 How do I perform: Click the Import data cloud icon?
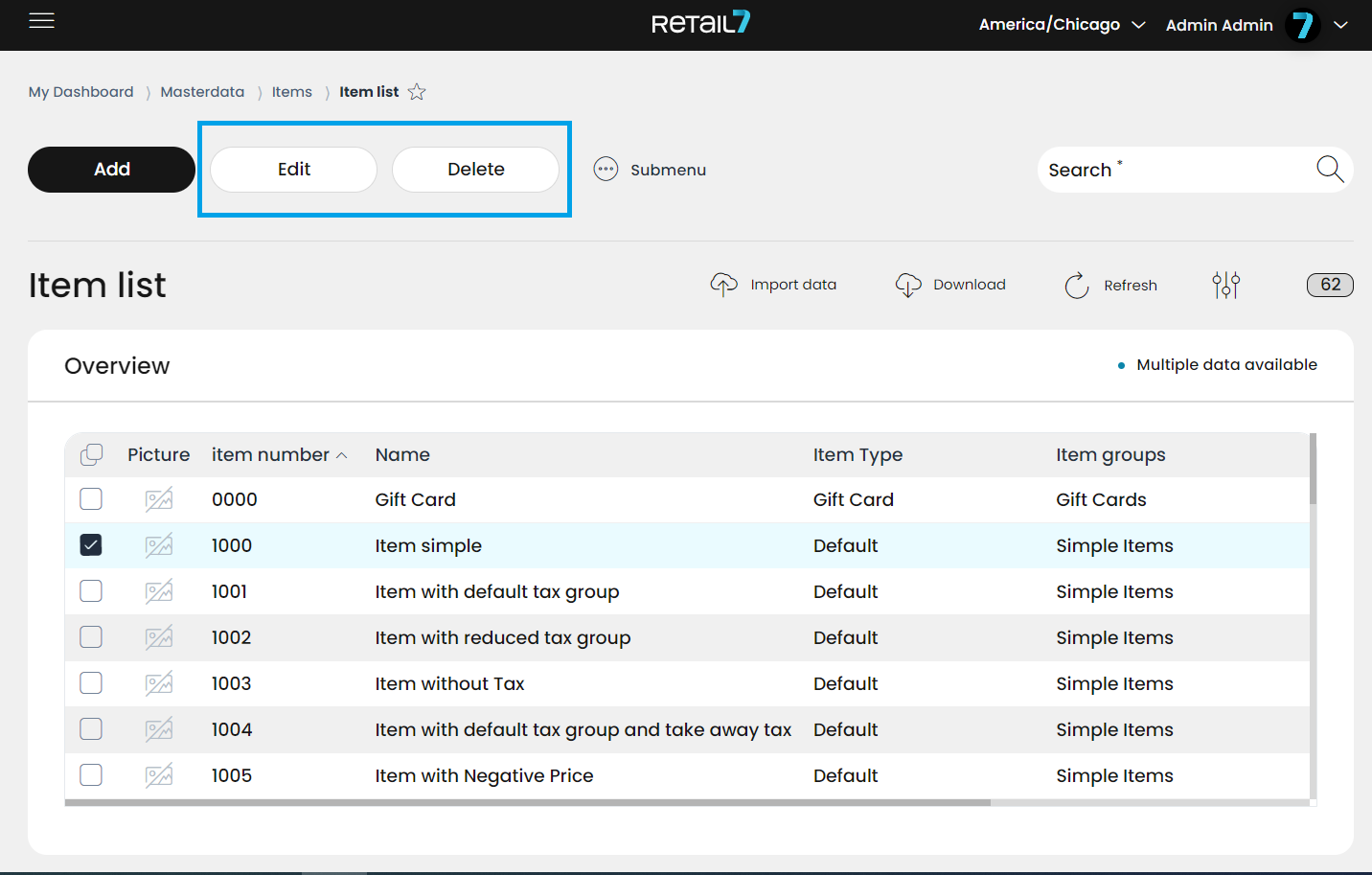coord(723,285)
